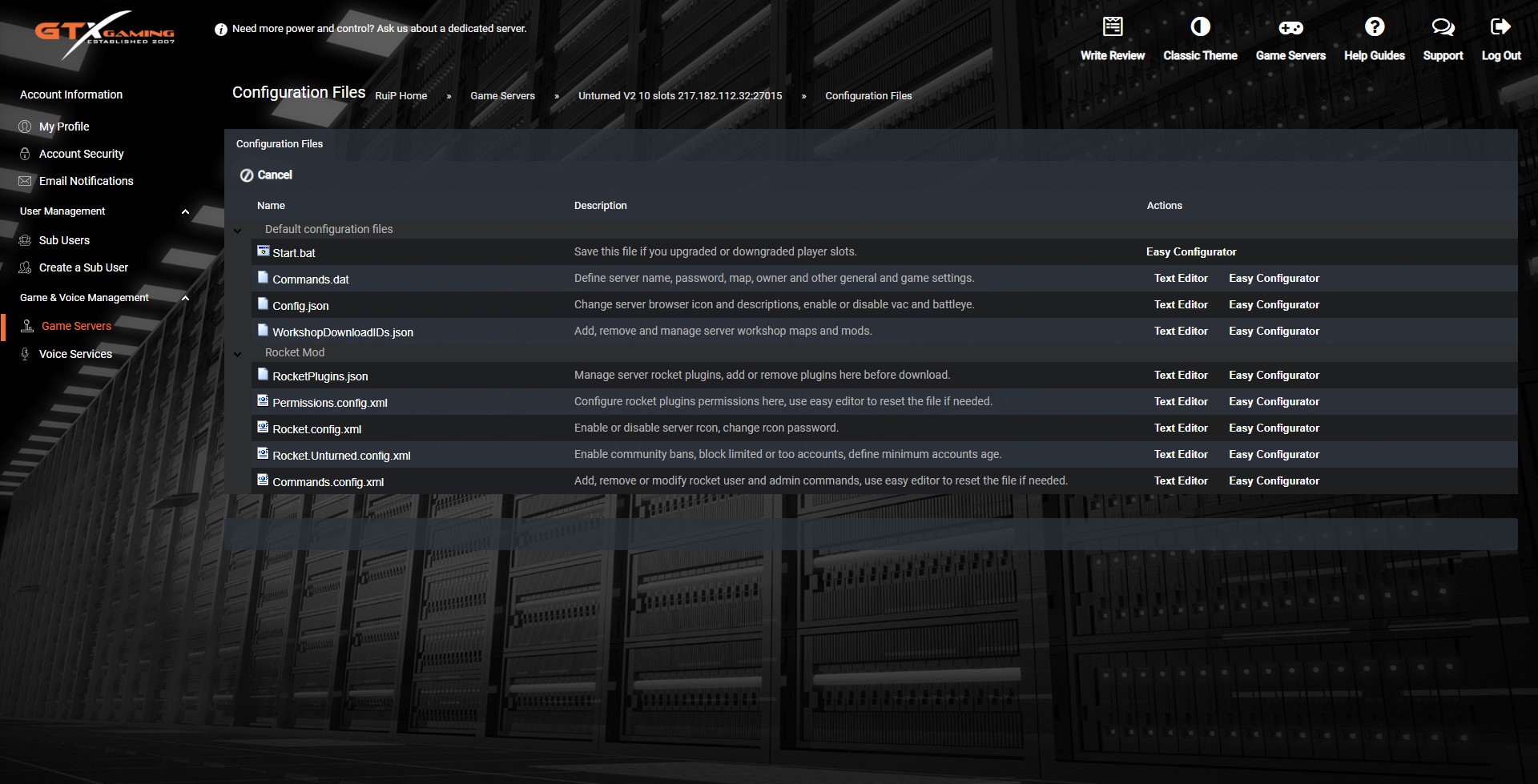Click the Start.bat file icon

point(263,251)
